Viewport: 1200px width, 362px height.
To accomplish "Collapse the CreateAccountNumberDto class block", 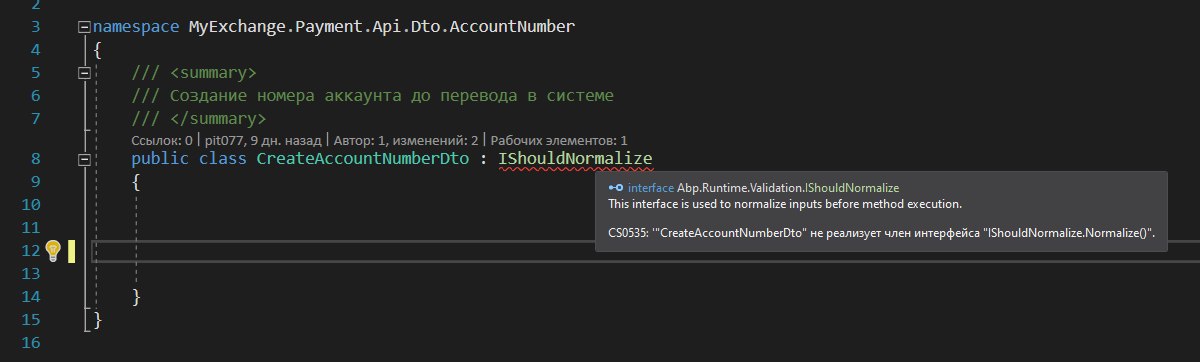I will point(84,159).
